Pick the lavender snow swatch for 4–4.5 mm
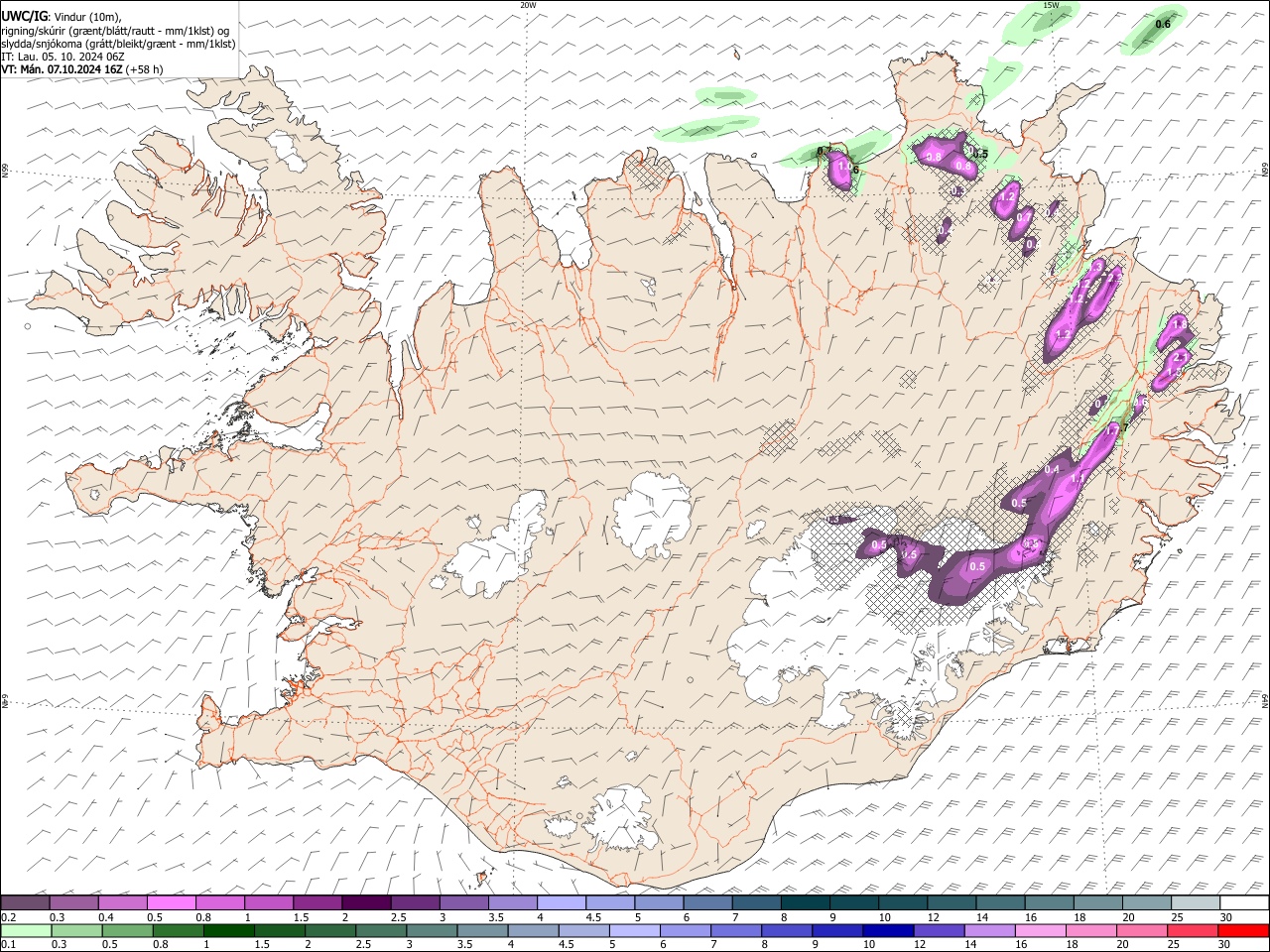Screen dimensions: 1270x952 (561, 903)
